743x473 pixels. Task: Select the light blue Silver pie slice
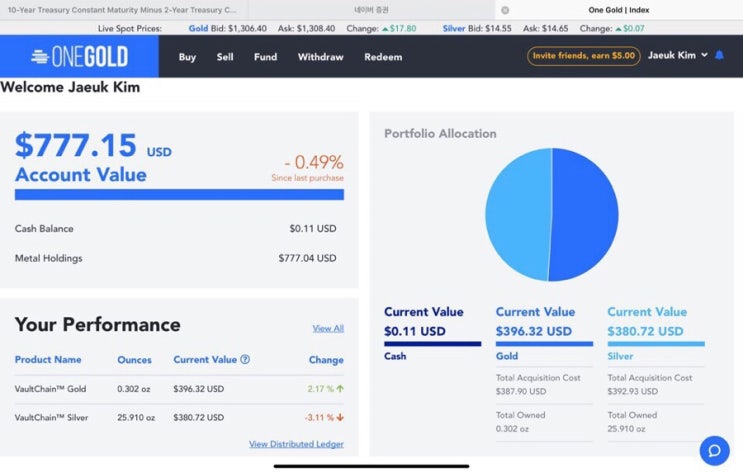pyautogui.click(x=518, y=214)
